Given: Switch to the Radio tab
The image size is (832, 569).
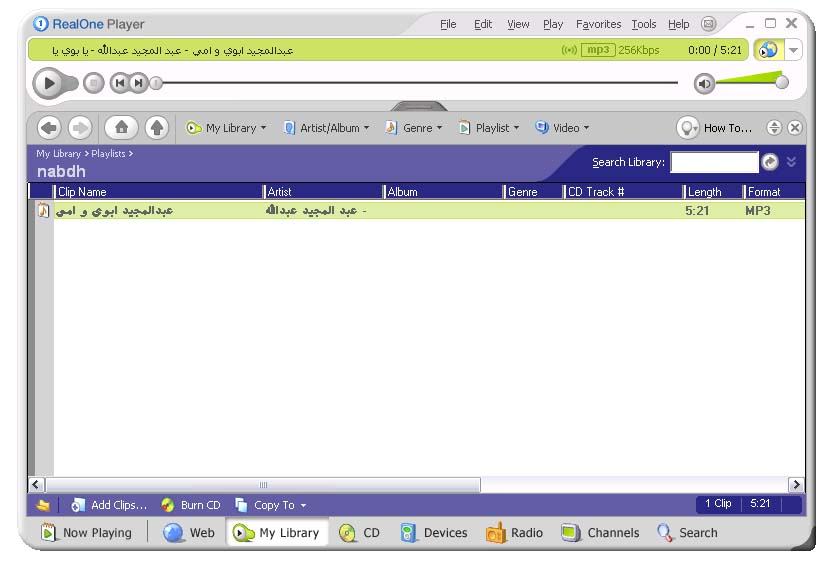Looking at the screenshot, I should [x=514, y=533].
